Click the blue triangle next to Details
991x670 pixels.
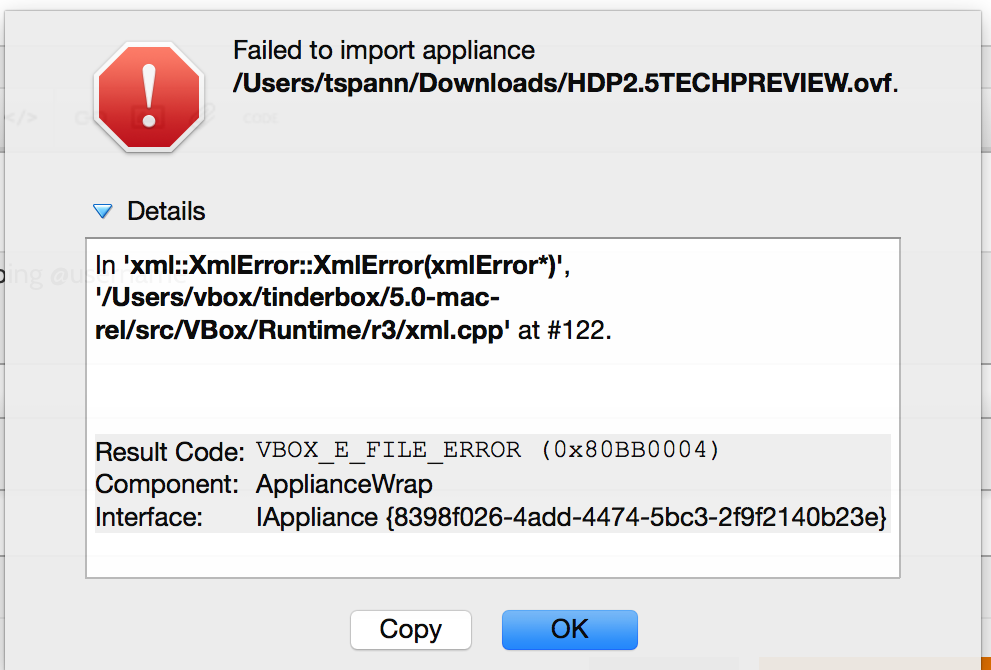103,211
